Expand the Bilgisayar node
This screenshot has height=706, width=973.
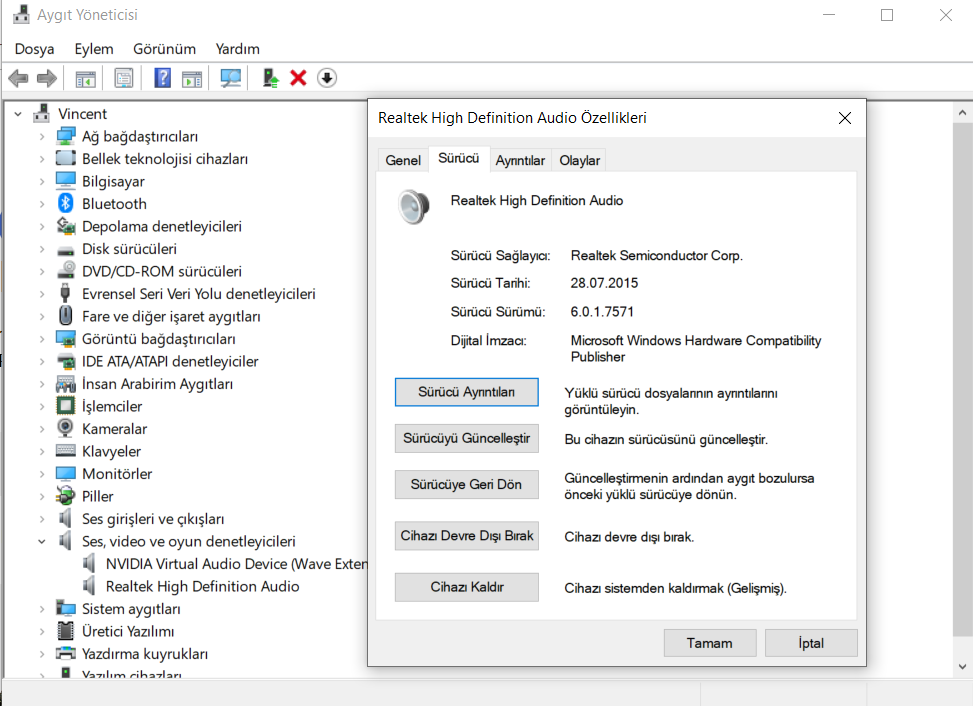coord(42,182)
